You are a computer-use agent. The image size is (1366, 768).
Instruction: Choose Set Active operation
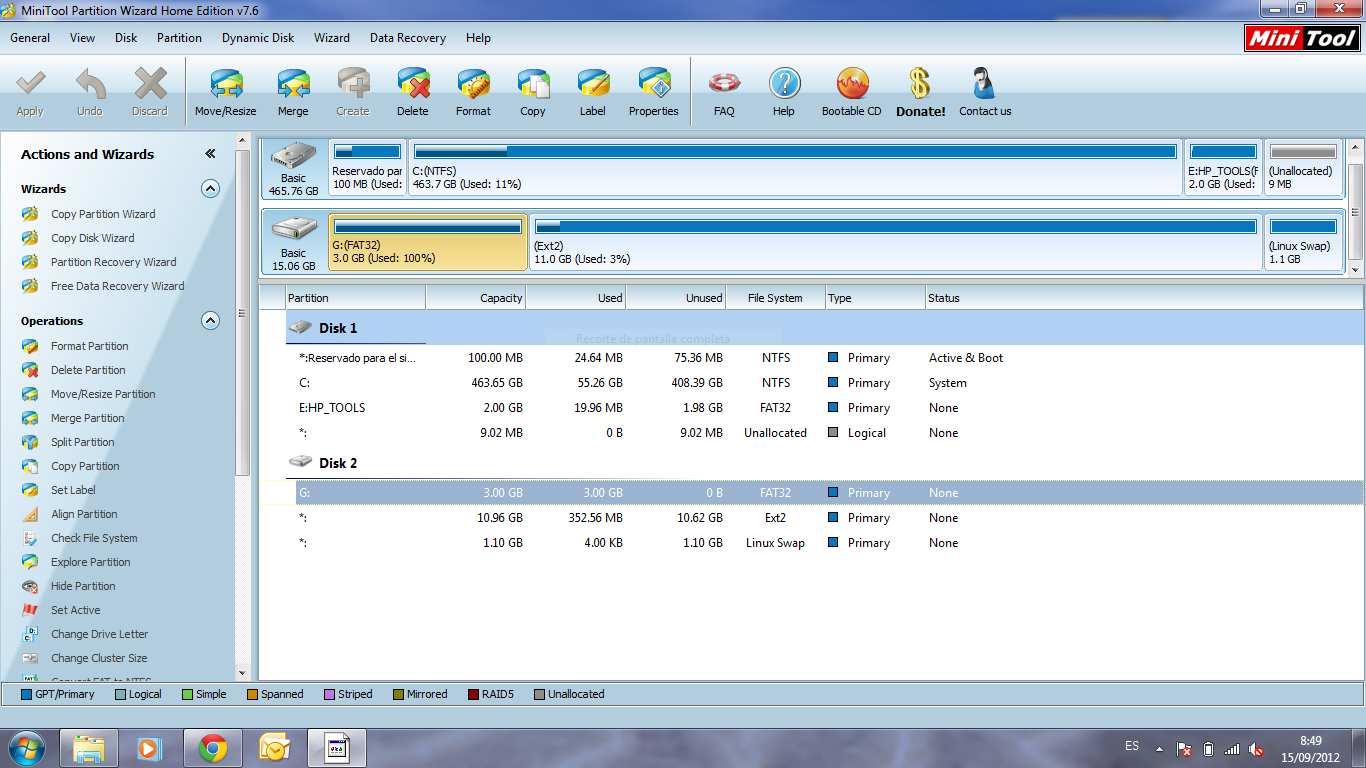click(x=75, y=610)
